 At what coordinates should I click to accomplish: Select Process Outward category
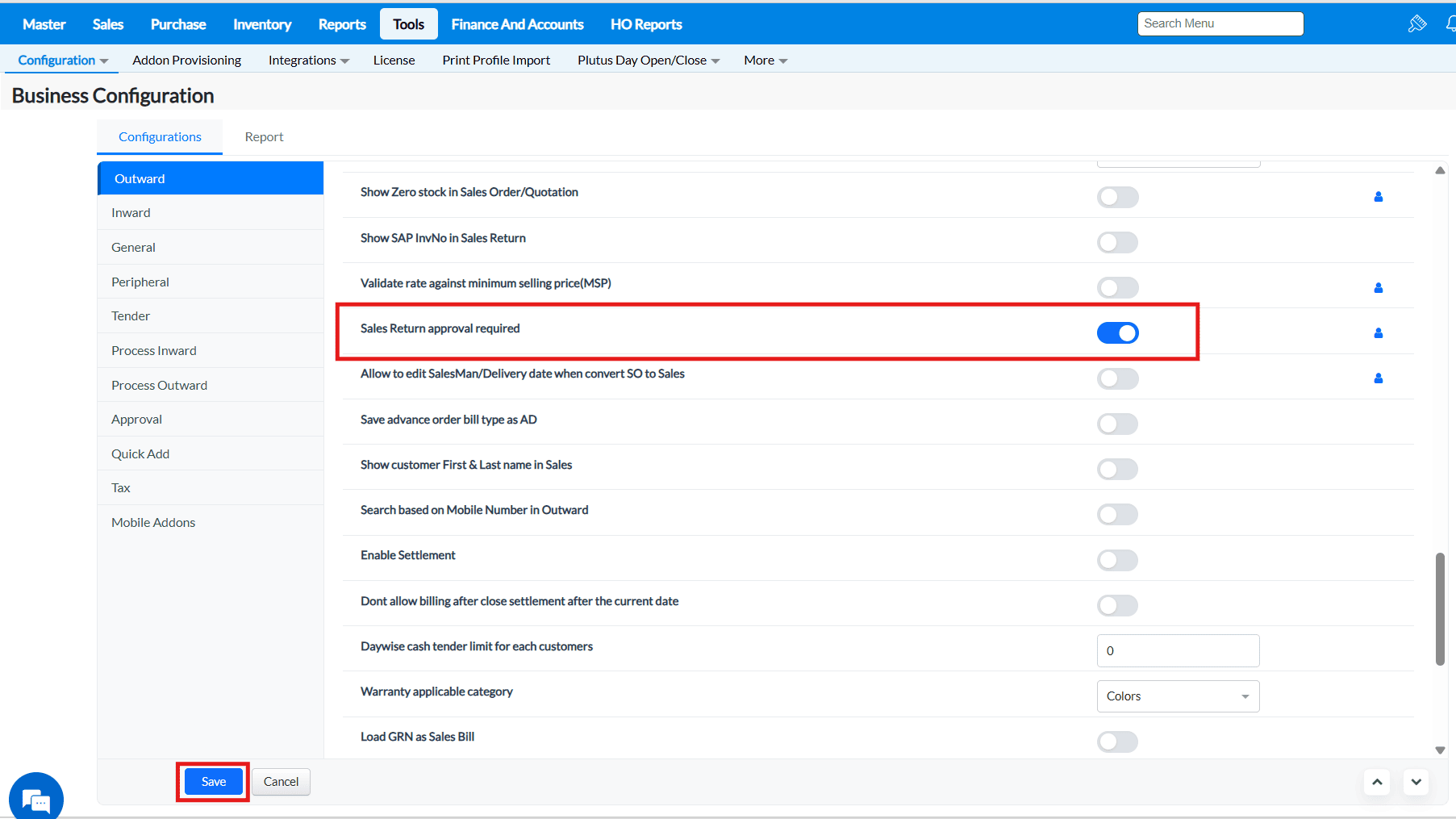211,386
